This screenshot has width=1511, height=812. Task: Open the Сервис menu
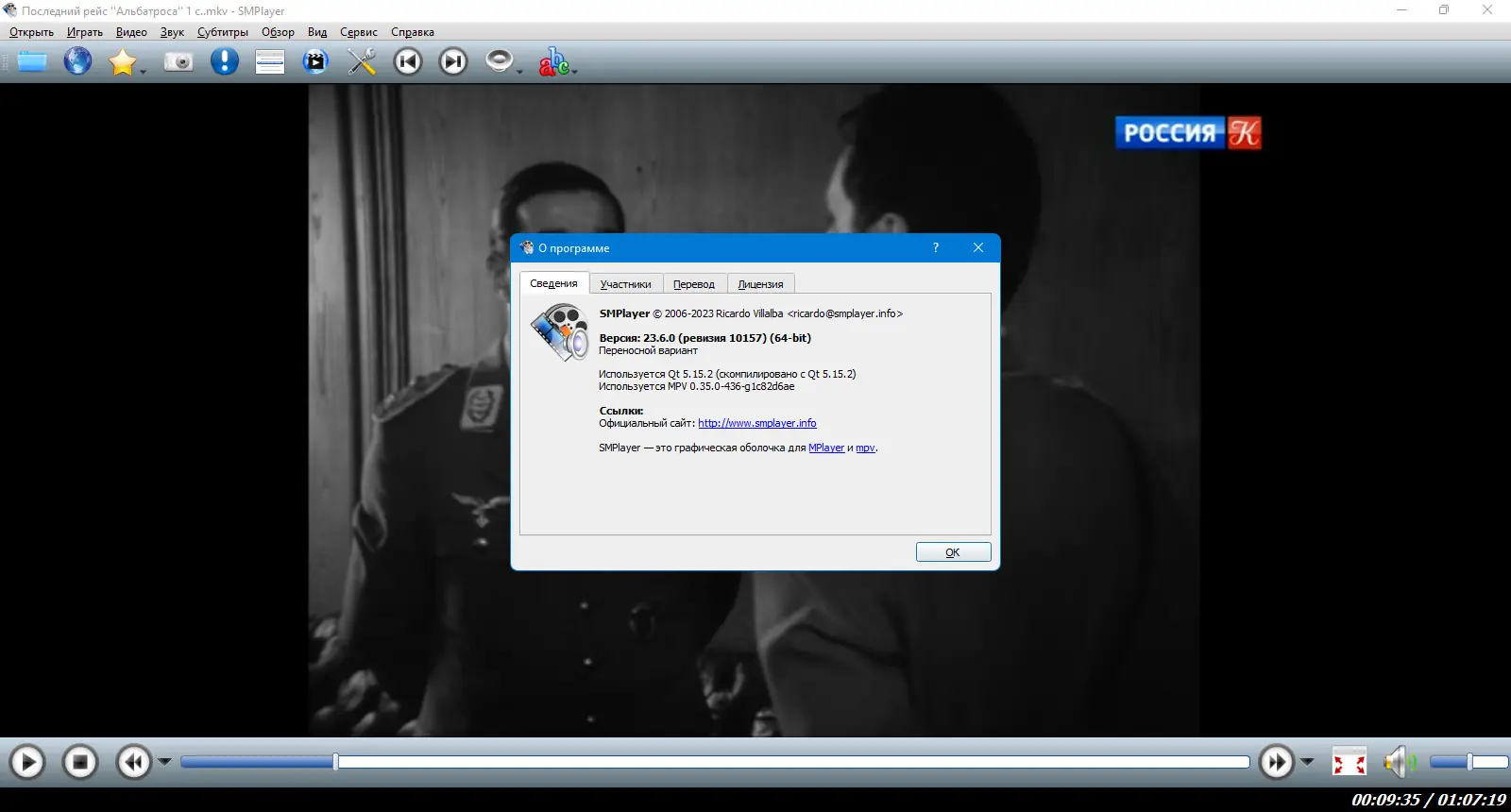click(359, 32)
